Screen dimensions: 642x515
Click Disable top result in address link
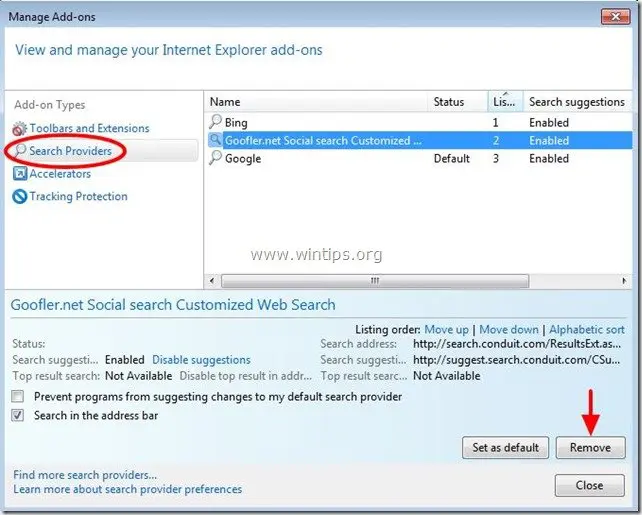click(246, 376)
